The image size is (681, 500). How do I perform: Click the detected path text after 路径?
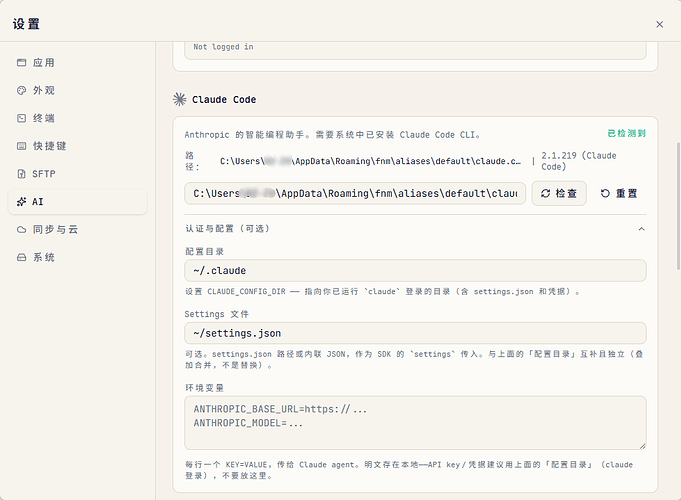pos(370,161)
